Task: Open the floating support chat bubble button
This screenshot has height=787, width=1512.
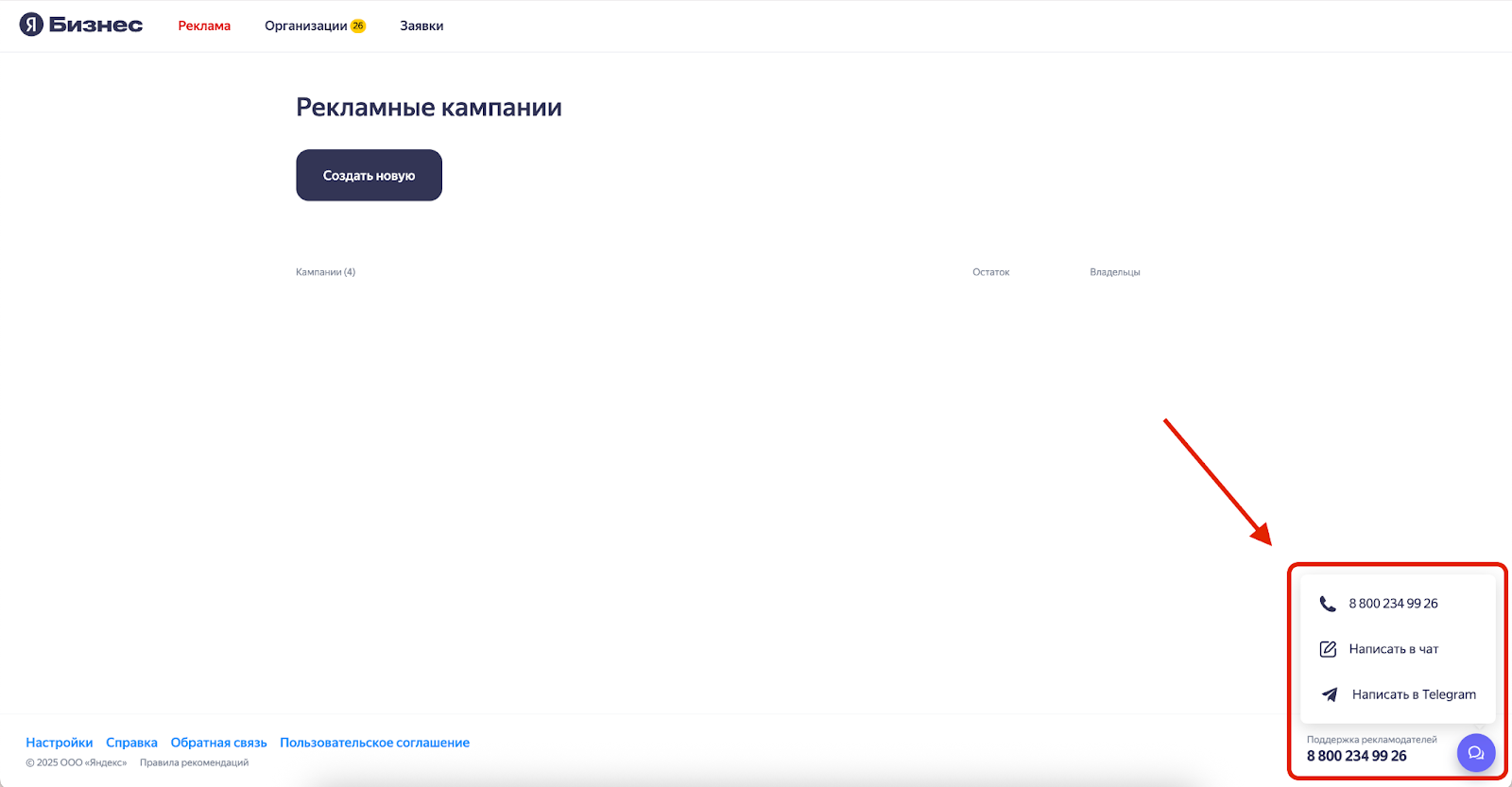Action: (1475, 753)
